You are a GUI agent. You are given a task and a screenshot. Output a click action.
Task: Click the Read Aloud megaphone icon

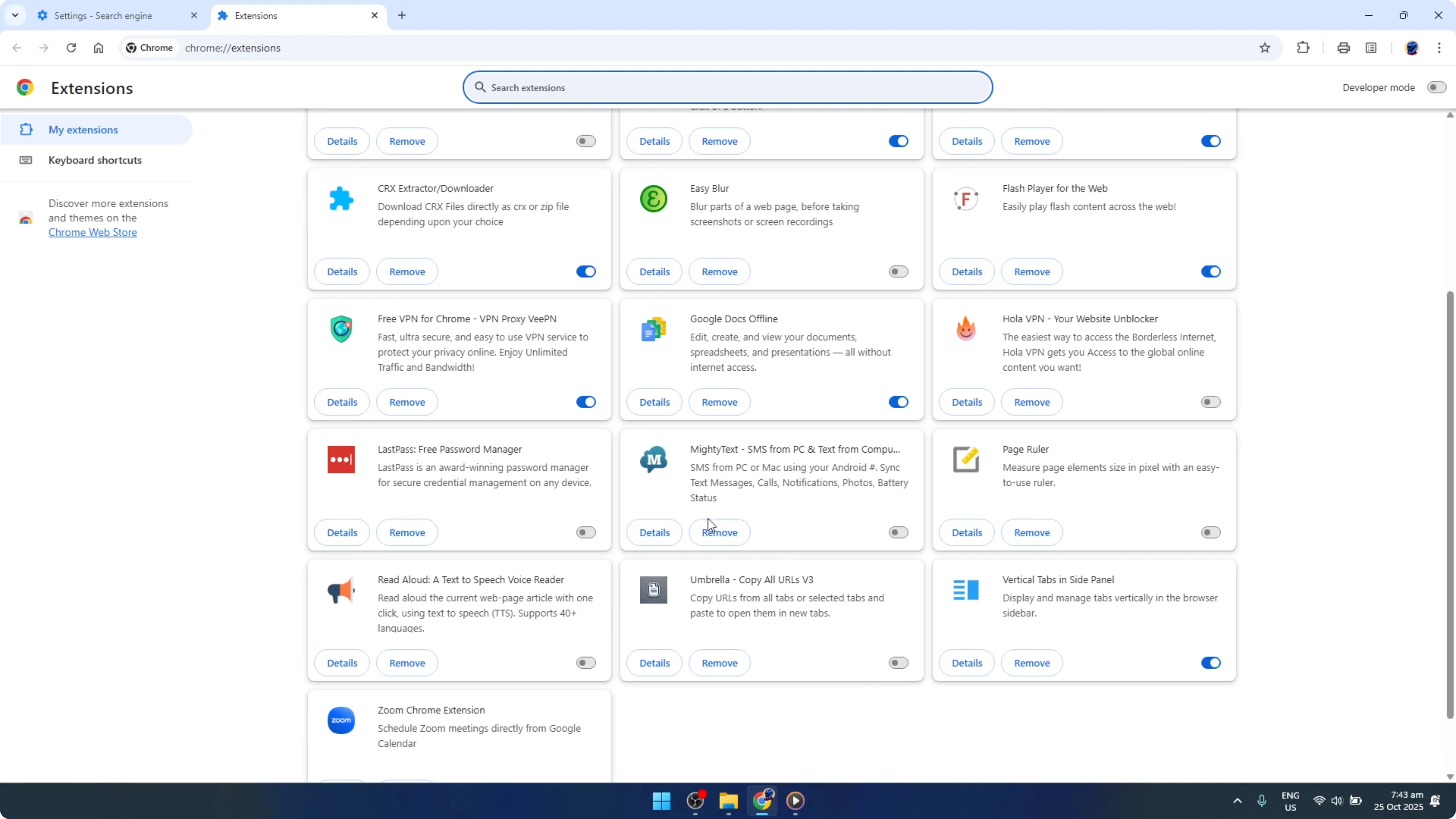[x=341, y=590]
